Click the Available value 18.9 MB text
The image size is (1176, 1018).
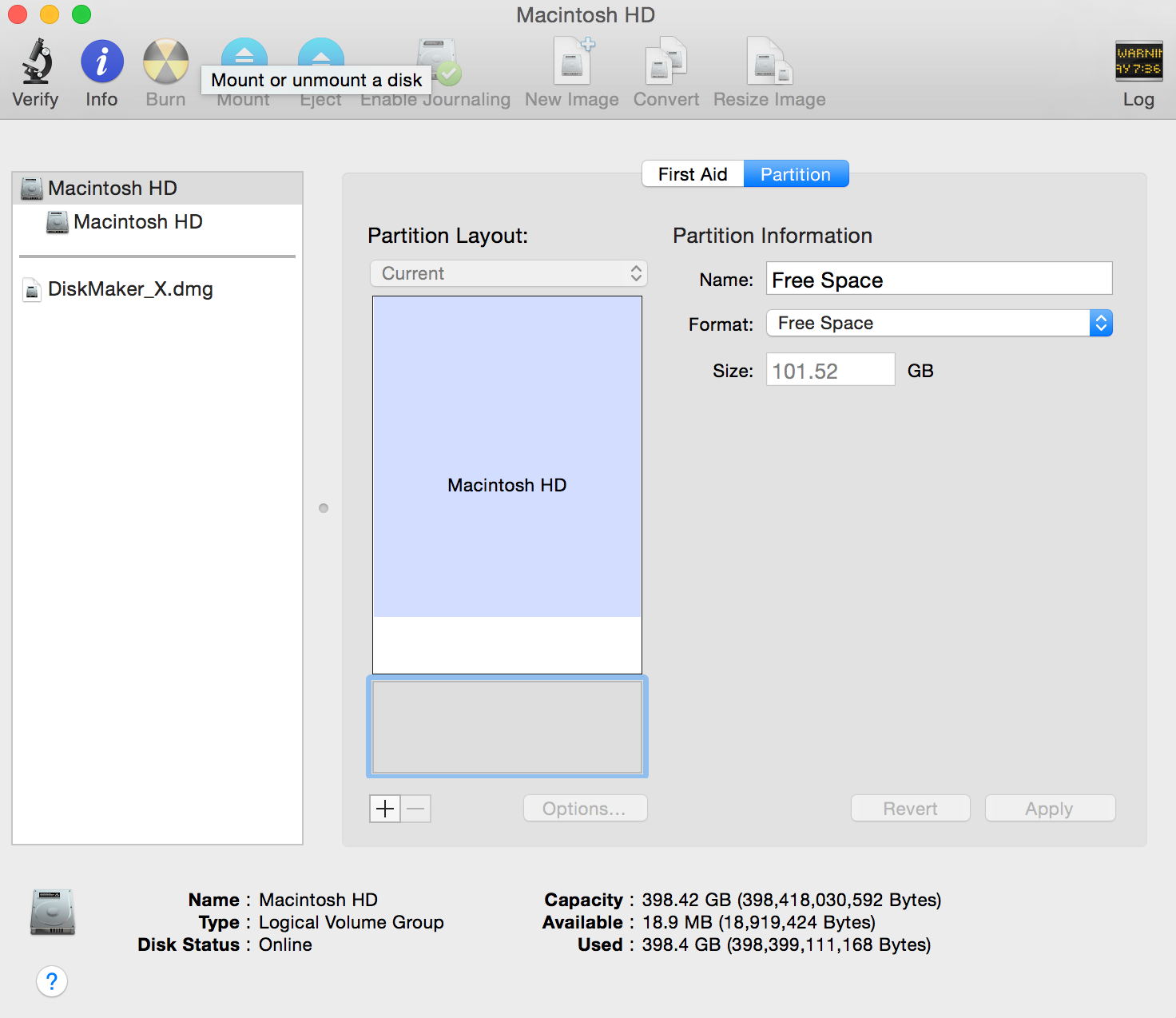coord(759,922)
